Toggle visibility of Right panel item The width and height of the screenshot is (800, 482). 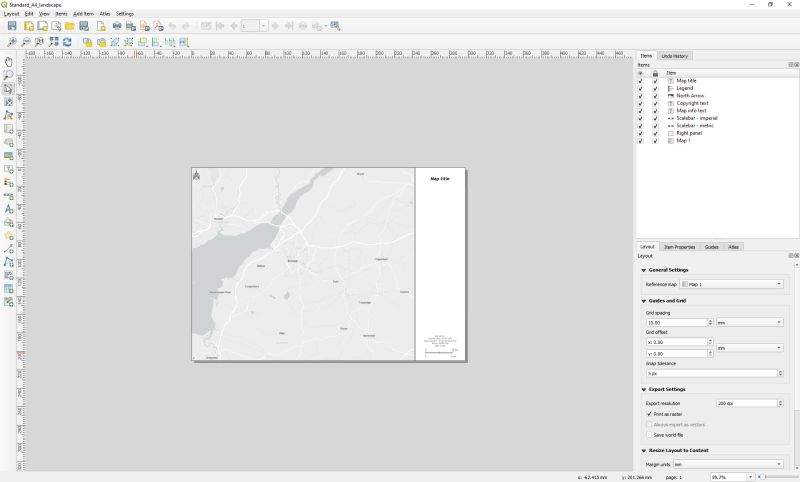[x=640, y=133]
